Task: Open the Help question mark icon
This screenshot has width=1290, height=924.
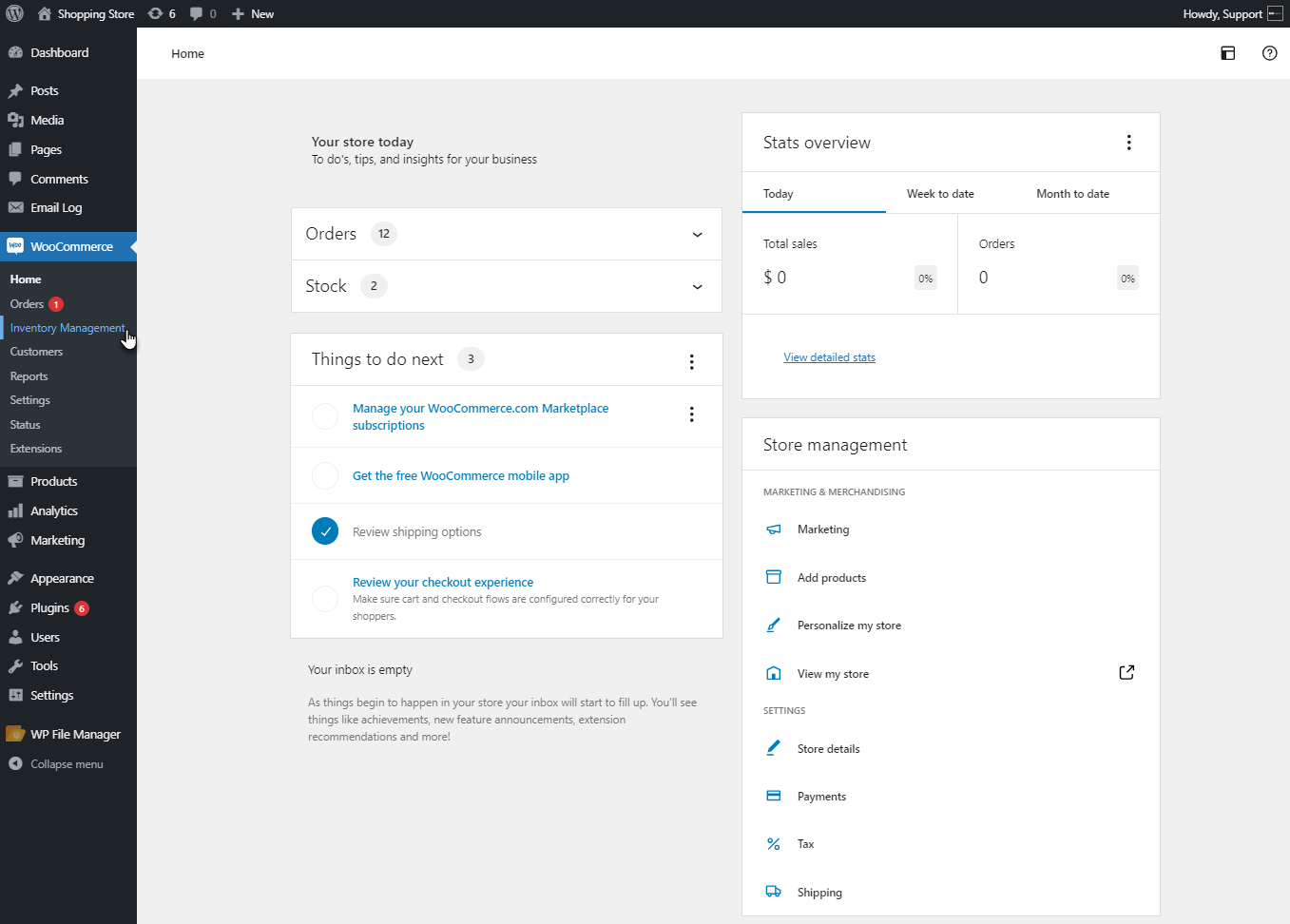Action: 1270,53
